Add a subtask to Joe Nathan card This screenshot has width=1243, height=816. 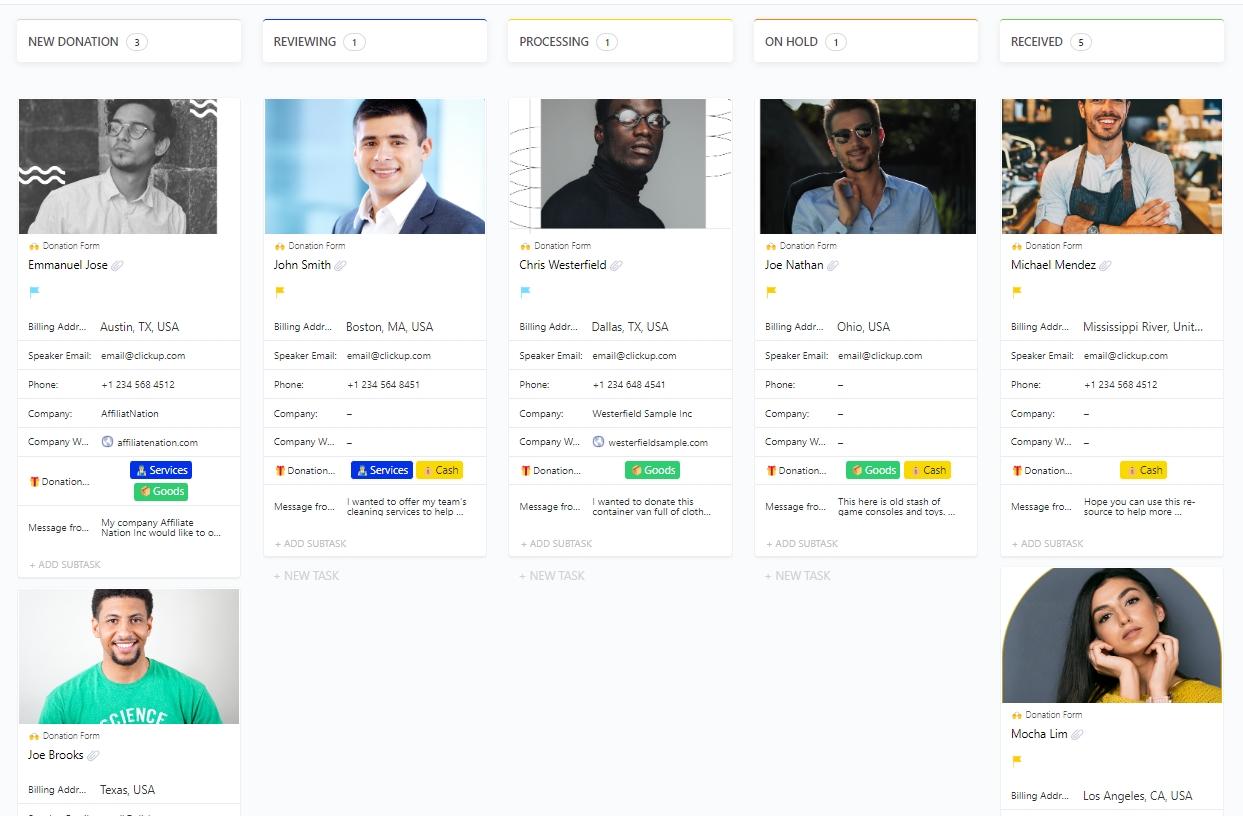point(802,544)
